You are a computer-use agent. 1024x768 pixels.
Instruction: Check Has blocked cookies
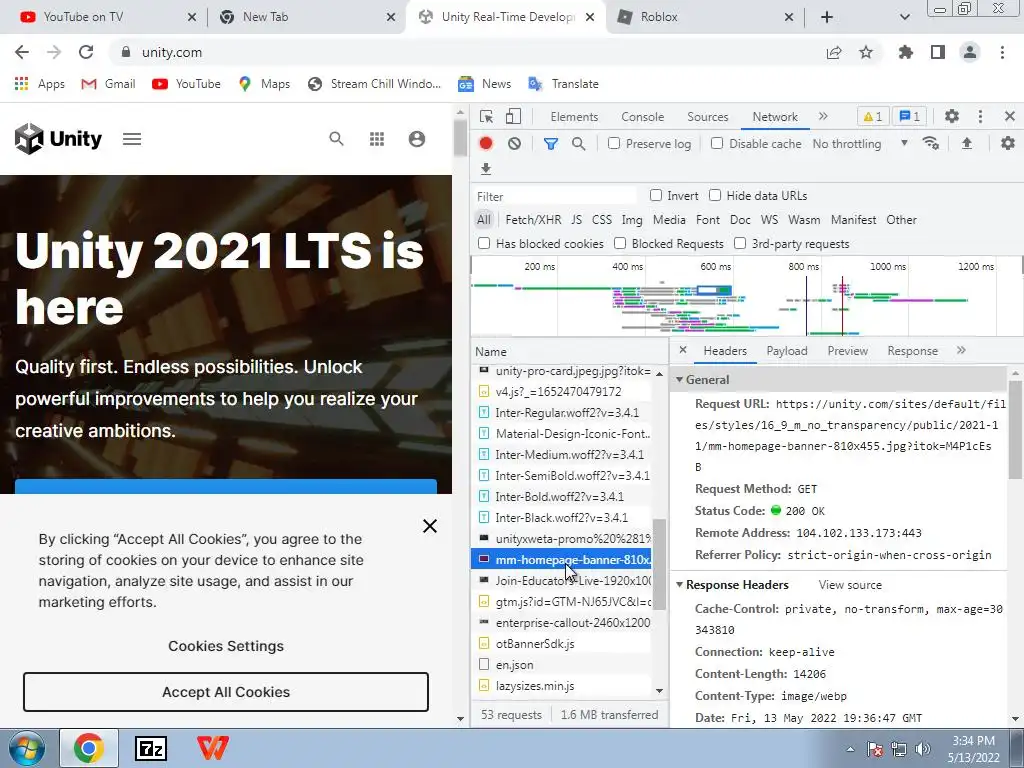coord(484,244)
